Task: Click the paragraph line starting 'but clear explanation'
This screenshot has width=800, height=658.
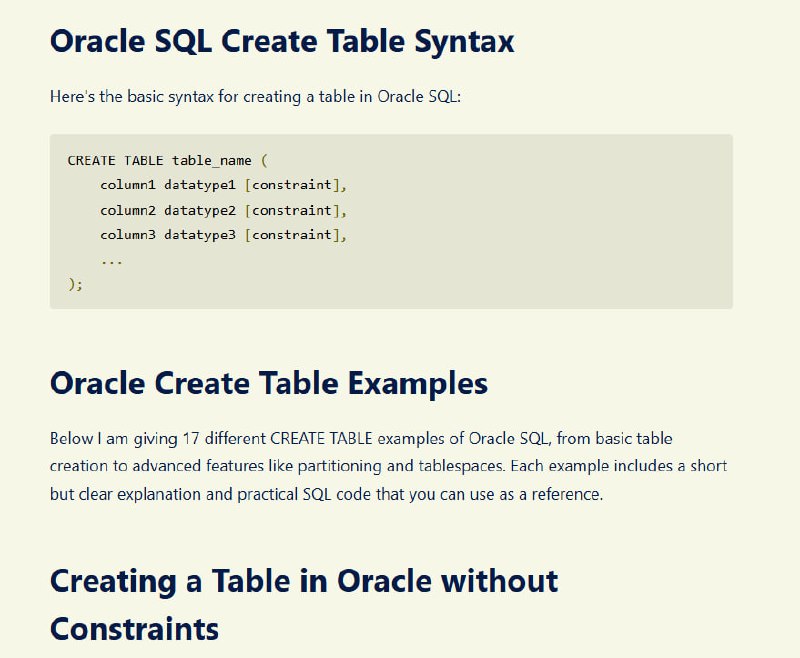Action: click(x=327, y=494)
